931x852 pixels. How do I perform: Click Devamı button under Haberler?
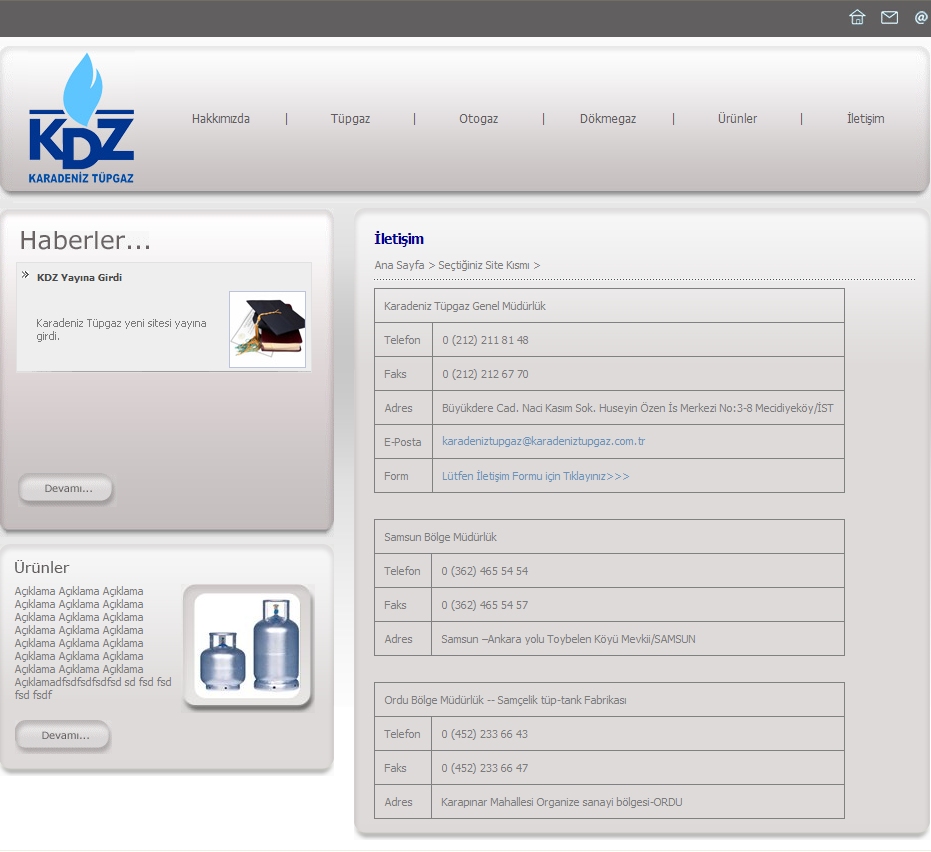[66, 489]
